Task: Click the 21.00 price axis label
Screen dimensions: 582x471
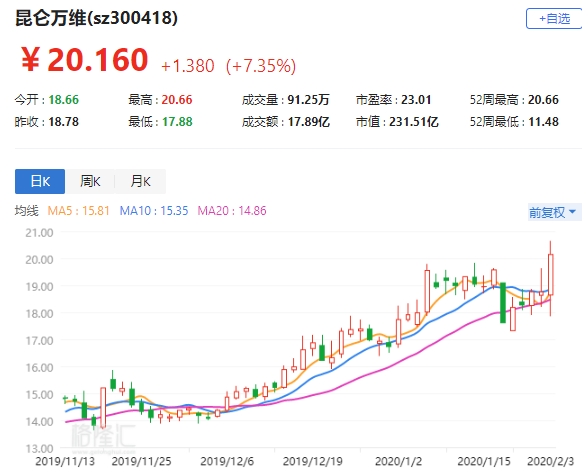Action: tap(39, 233)
